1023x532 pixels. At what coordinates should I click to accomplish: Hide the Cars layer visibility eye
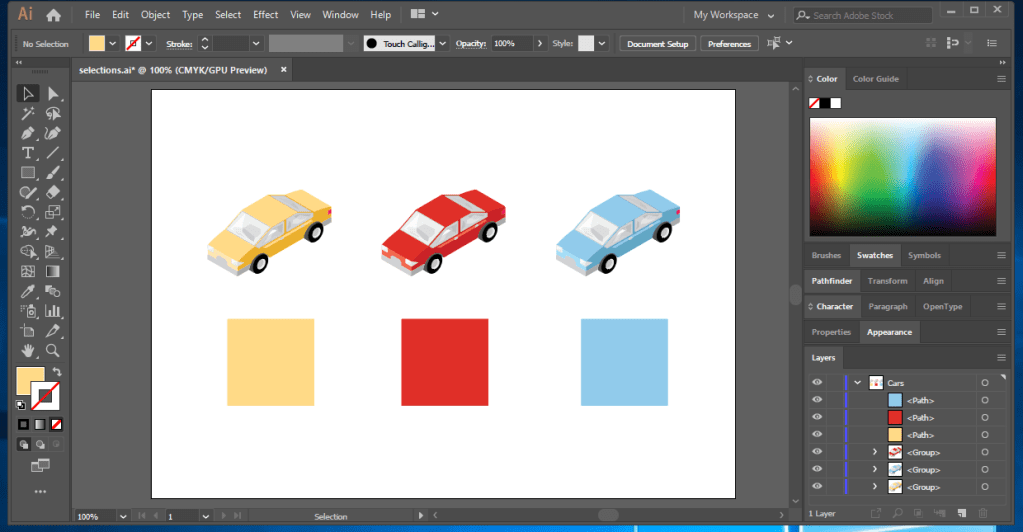(x=817, y=383)
